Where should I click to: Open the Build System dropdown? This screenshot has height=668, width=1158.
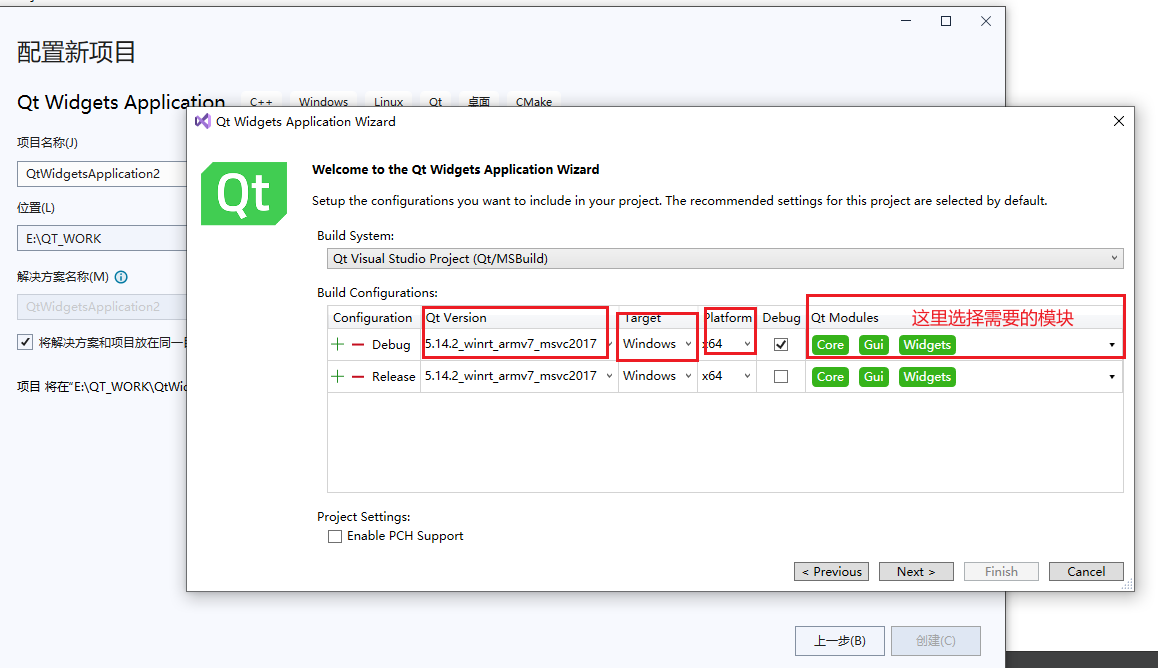point(724,258)
